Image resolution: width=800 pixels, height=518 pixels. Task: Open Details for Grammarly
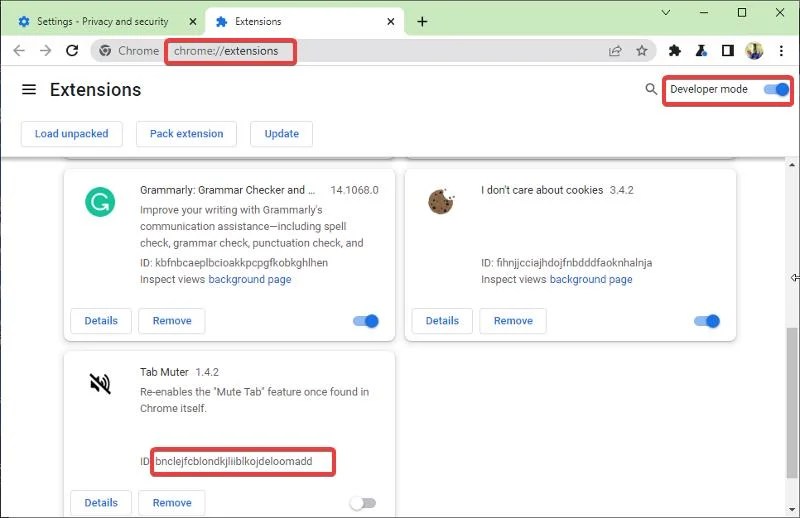(x=101, y=321)
